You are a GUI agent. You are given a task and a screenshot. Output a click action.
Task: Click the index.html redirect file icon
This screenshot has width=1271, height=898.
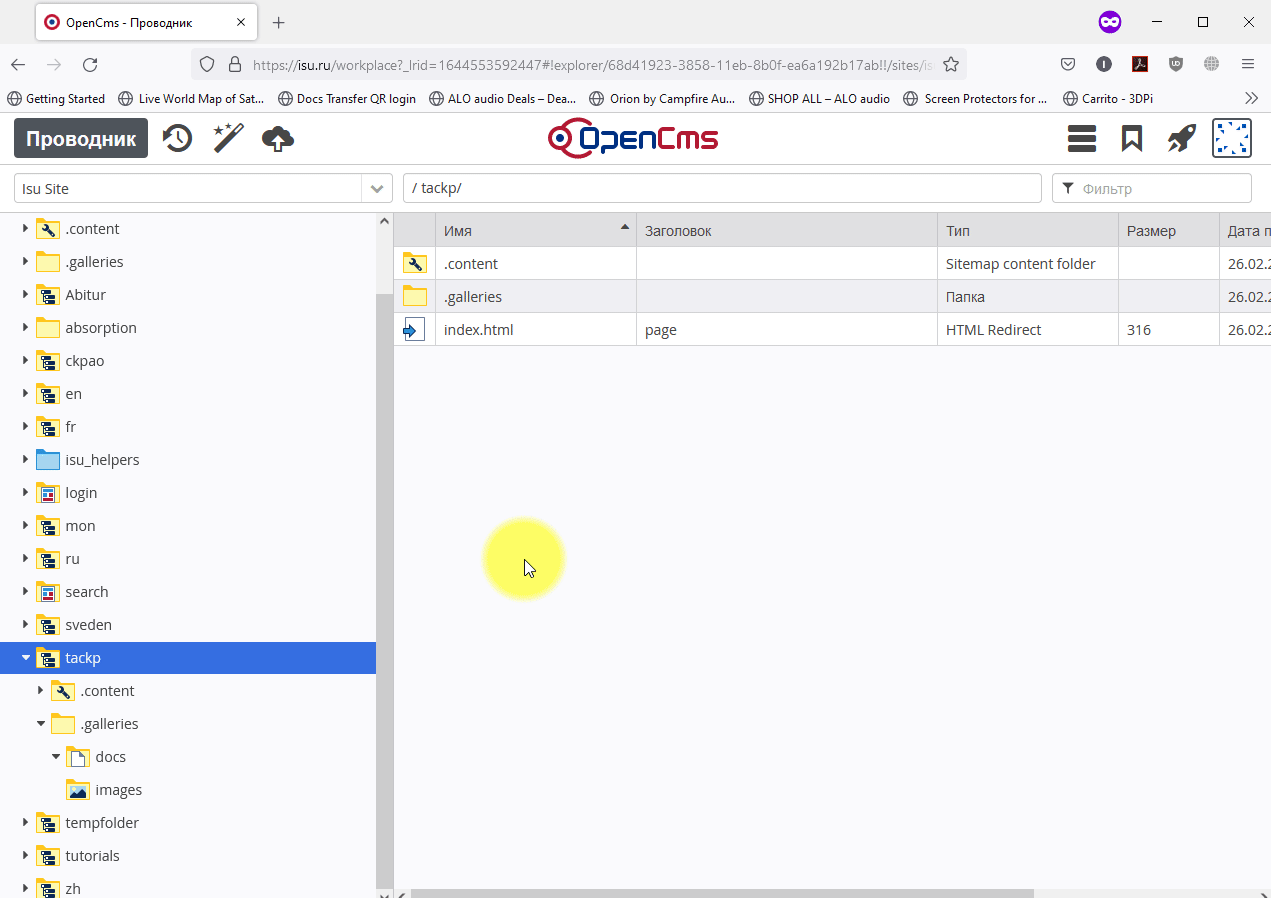[x=414, y=330]
